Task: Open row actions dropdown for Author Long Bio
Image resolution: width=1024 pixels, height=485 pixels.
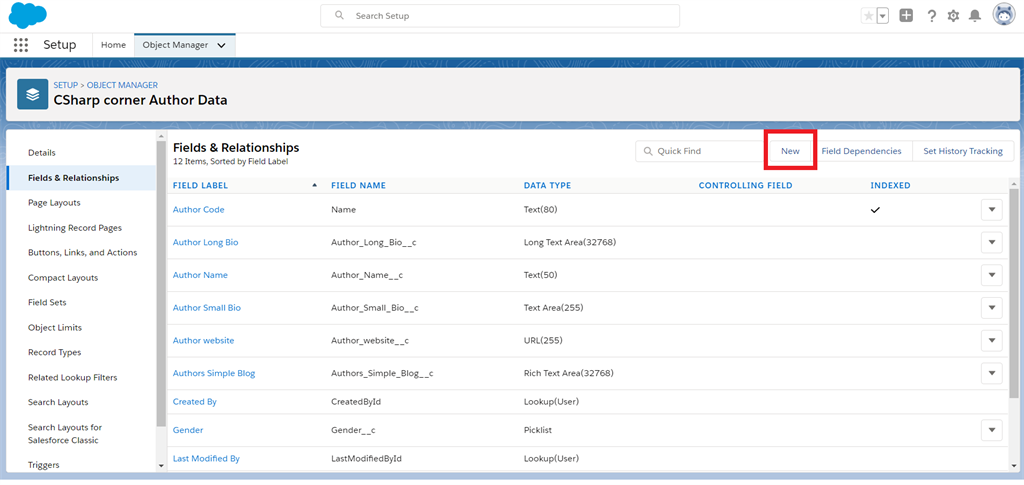Action: (x=991, y=242)
